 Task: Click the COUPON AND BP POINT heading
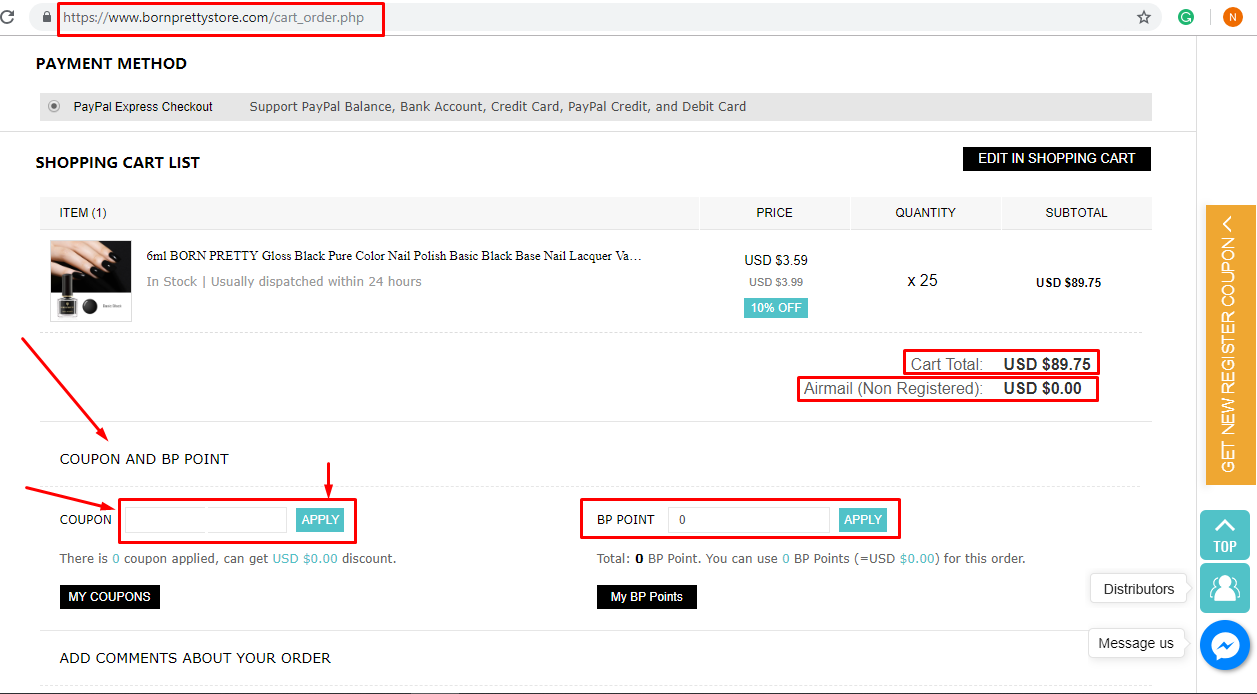pos(144,459)
